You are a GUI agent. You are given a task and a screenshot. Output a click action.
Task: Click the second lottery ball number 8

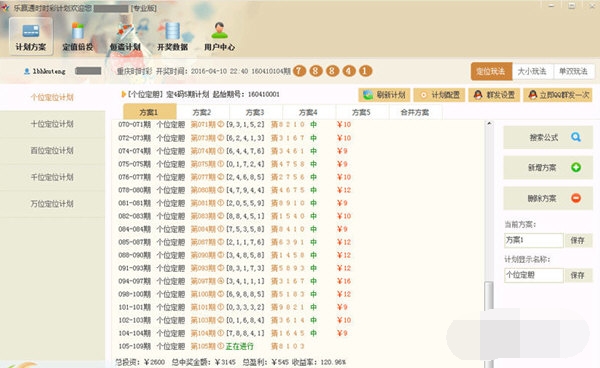coord(316,71)
